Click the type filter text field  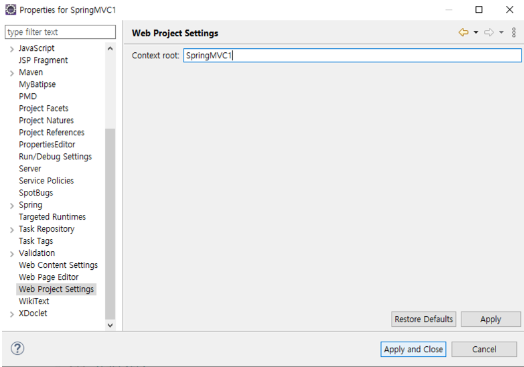(x=60, y=32)
